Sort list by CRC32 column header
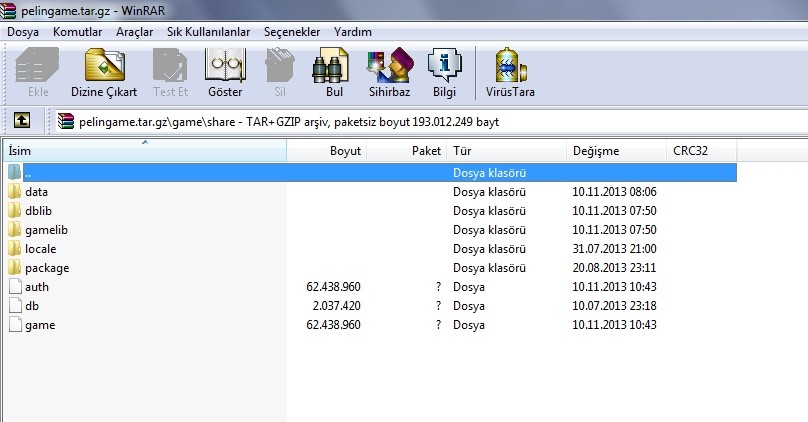The height and width of the screenshot is (422, 808). (702, 151)
